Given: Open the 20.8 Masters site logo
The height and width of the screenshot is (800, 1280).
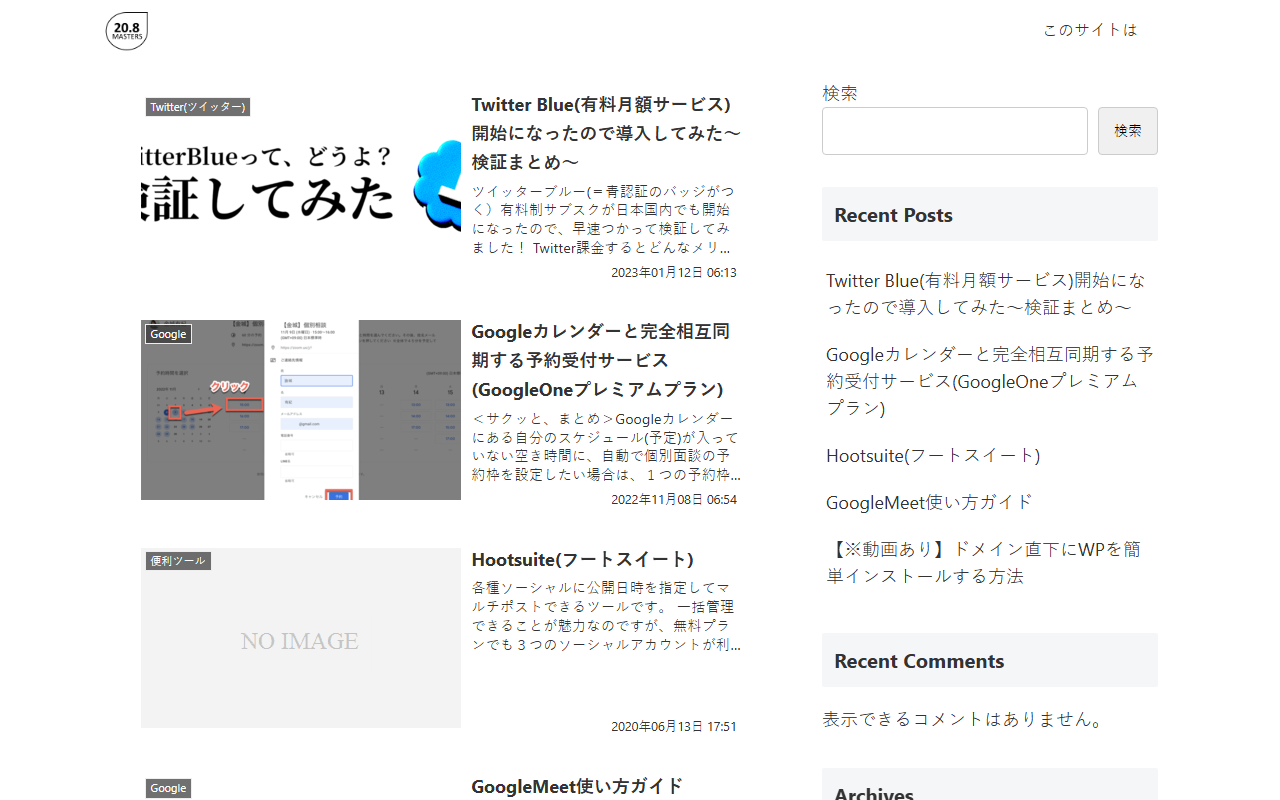Looking at the screenshot, I should 127,30.
